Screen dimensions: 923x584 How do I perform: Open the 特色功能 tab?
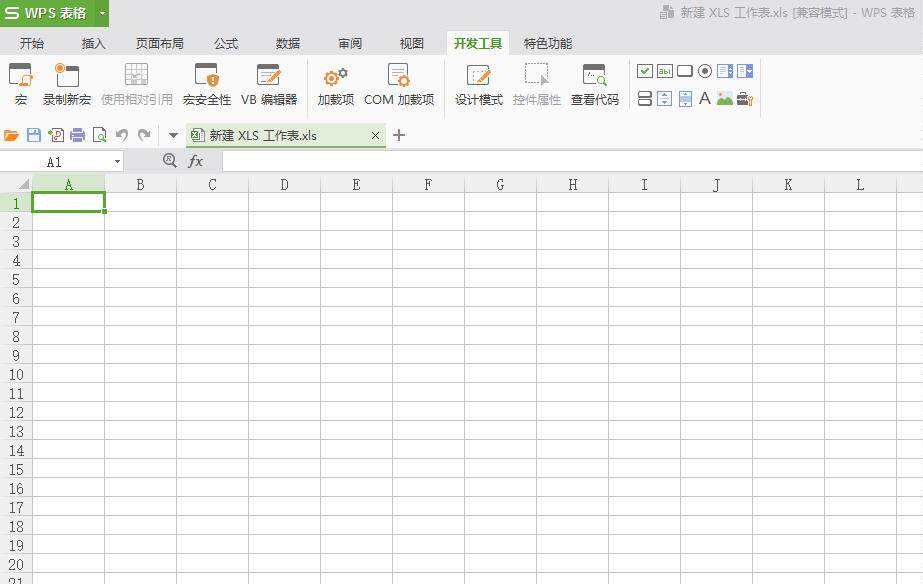[x=547, y=44]
